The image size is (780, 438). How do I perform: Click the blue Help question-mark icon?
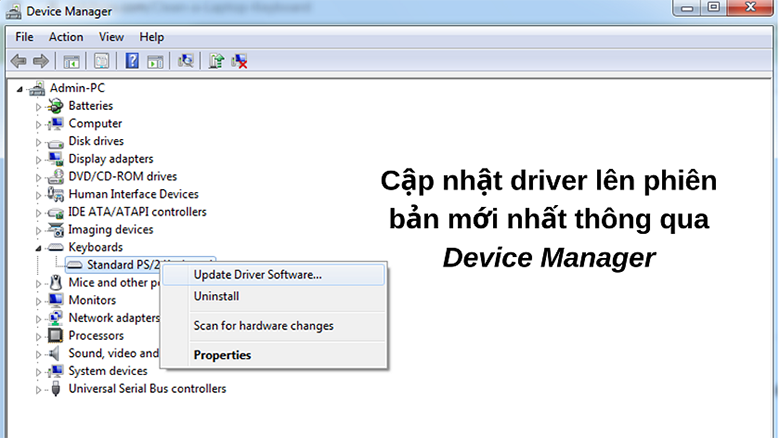point(132,61)
